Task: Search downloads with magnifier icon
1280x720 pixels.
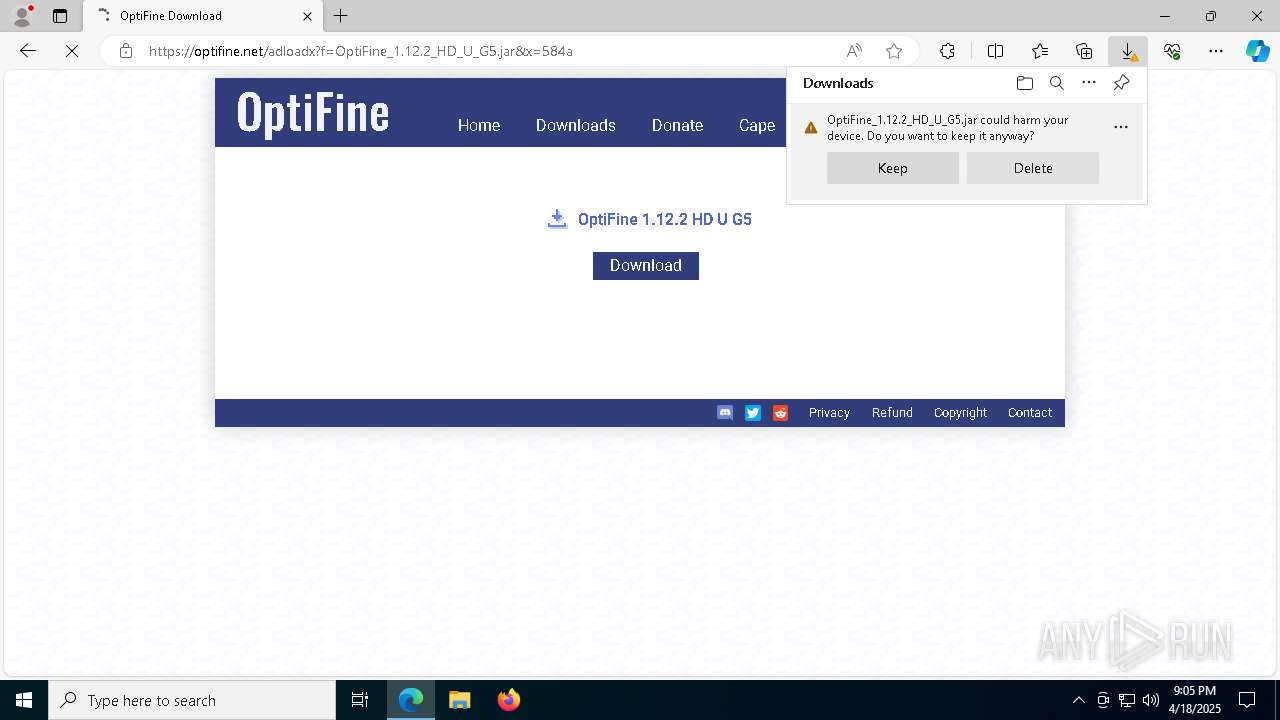Action: click(x=1056, y=83)
